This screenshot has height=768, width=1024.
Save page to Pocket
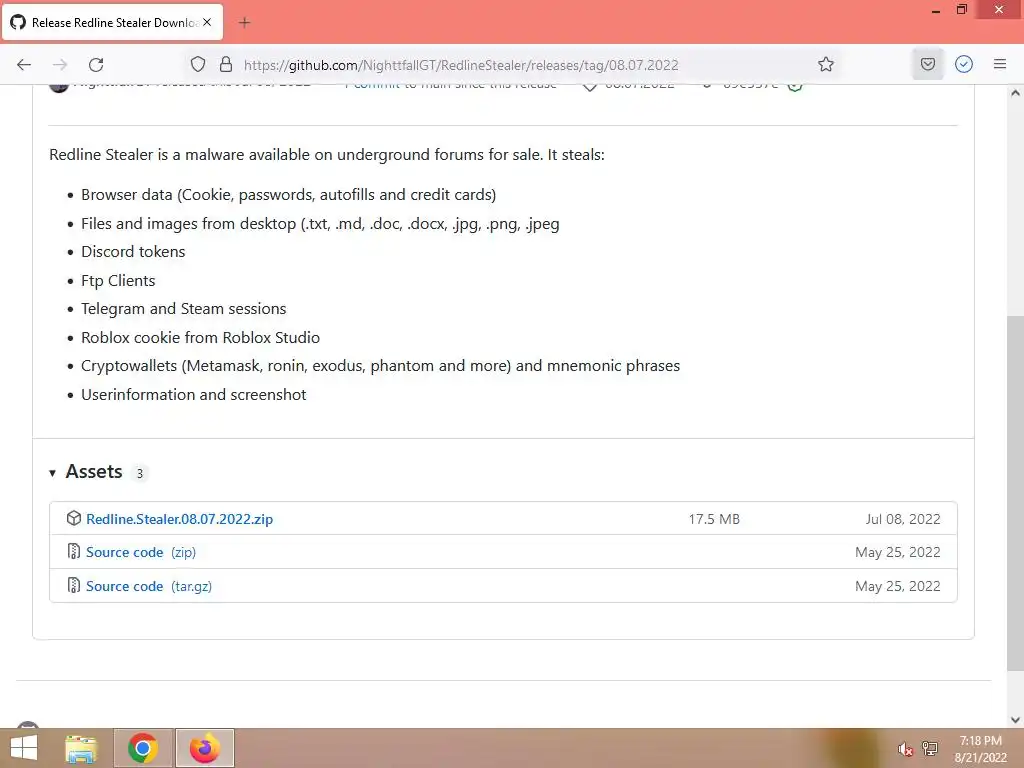tap(927, 64)
